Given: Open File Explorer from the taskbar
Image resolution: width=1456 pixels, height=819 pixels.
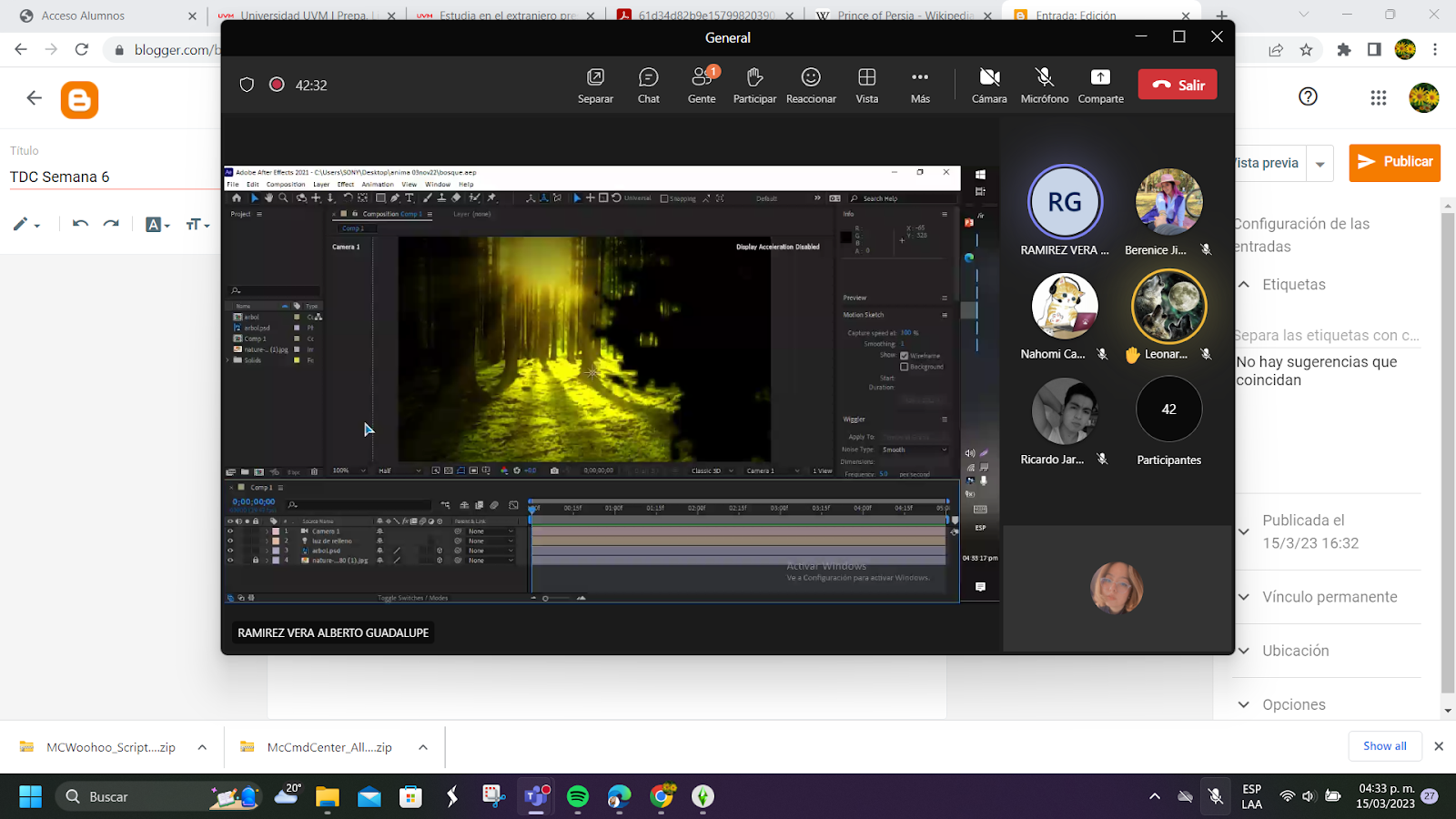Looking at the screenshot, I should 327,797.
